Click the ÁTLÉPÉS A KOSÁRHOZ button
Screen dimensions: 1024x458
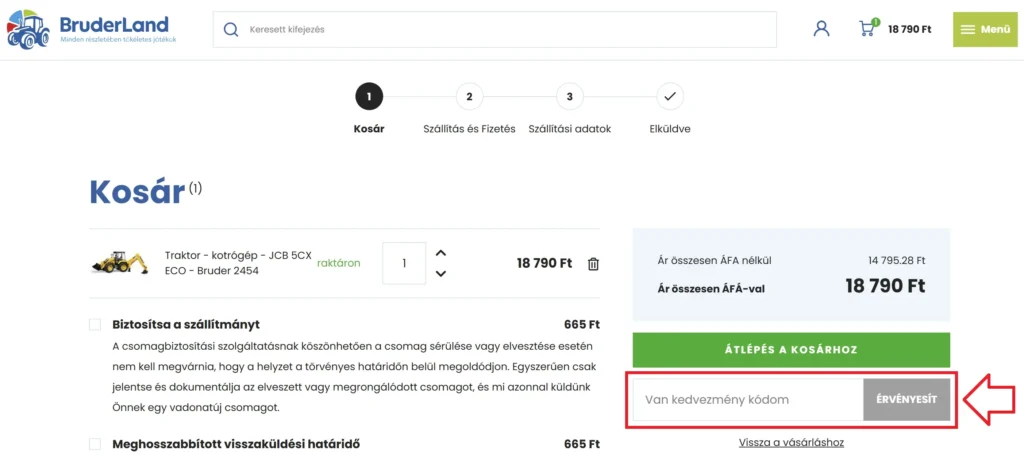792,350
